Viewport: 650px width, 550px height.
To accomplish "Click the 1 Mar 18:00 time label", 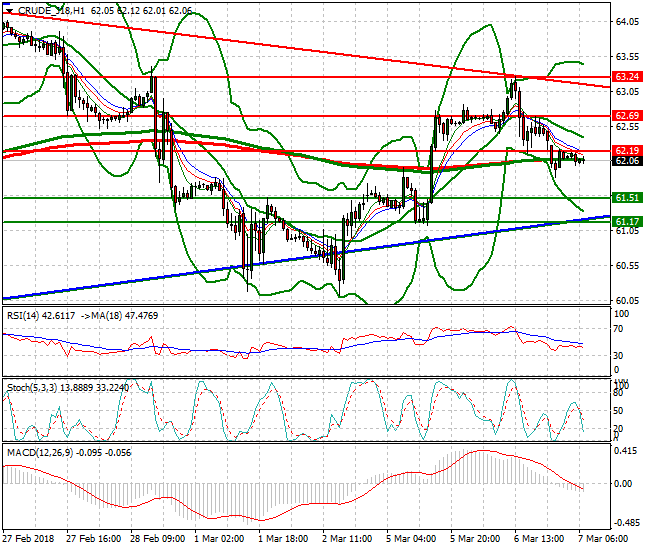I will coord(283,539).
